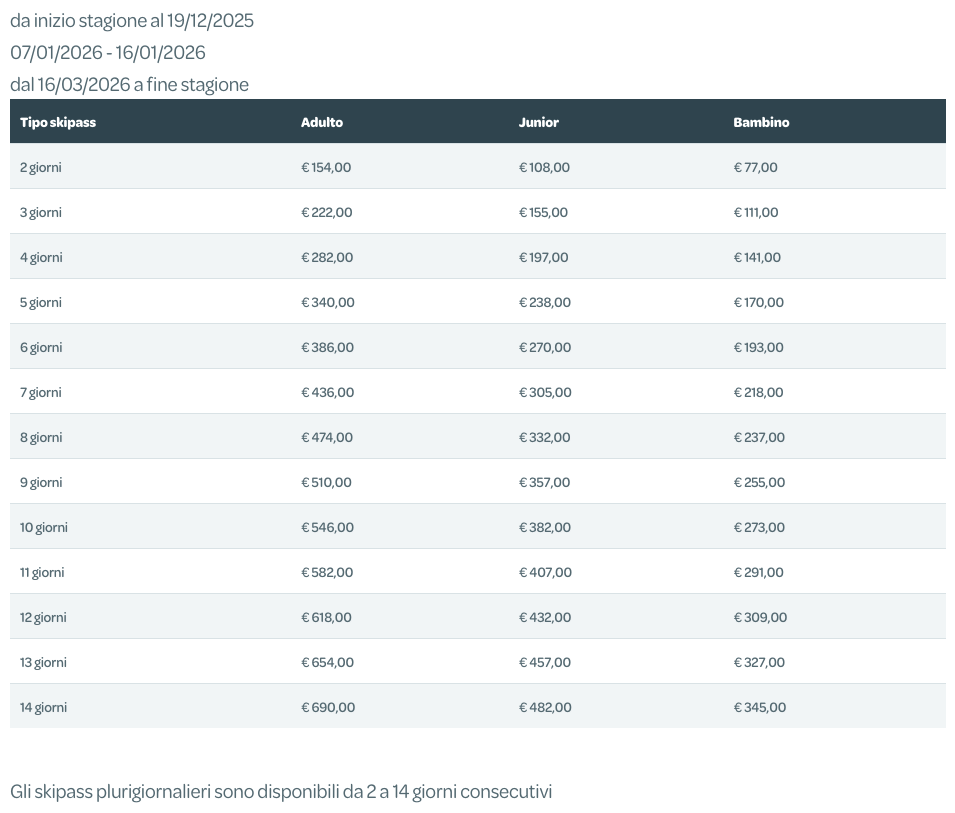Viewport: 955px width, 813px height.
Task: Click the junior price € 357,00
Action: pyautogui.click(x=544, y=482)
